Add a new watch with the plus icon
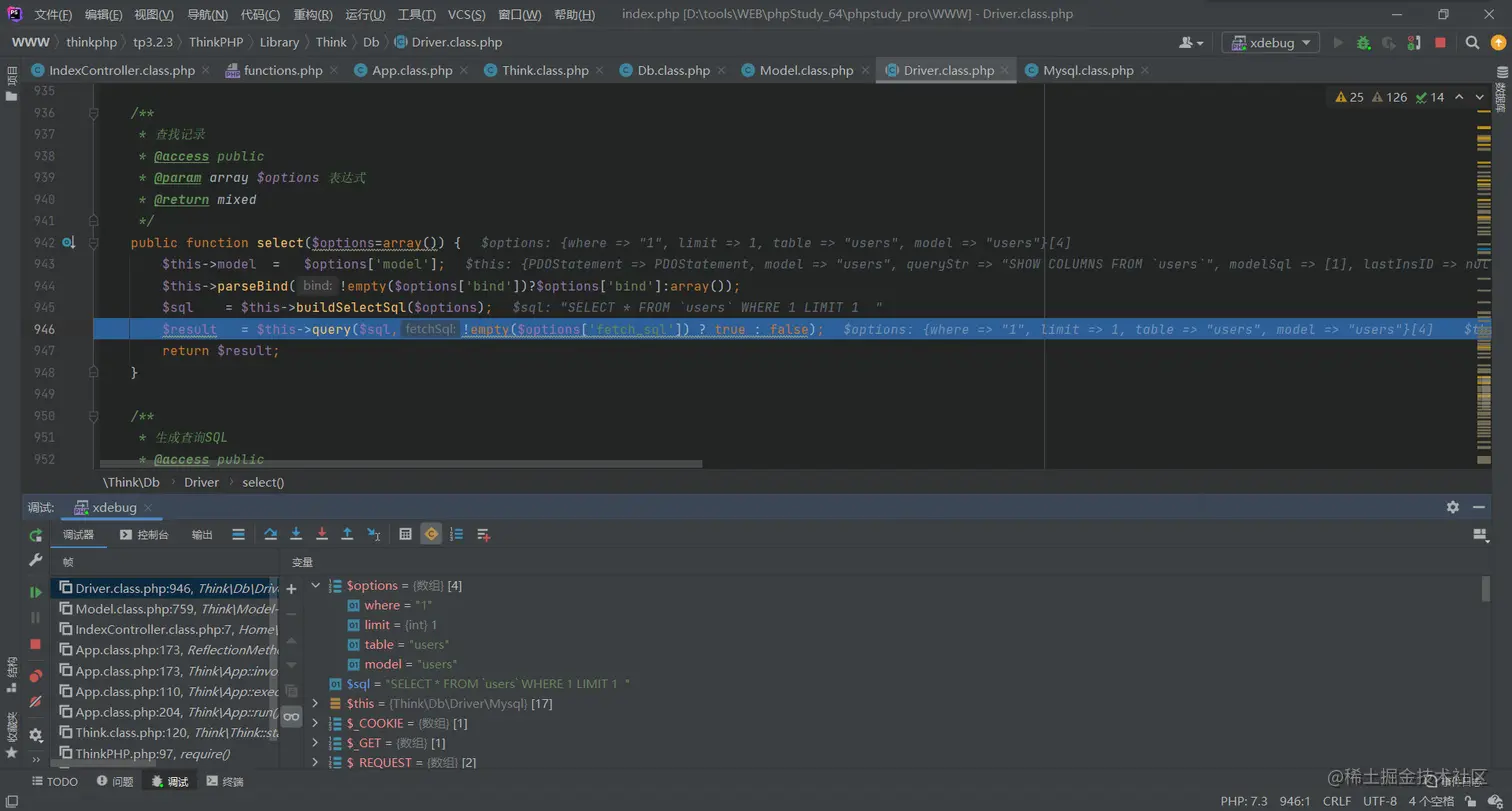 [x=291, y=589]
